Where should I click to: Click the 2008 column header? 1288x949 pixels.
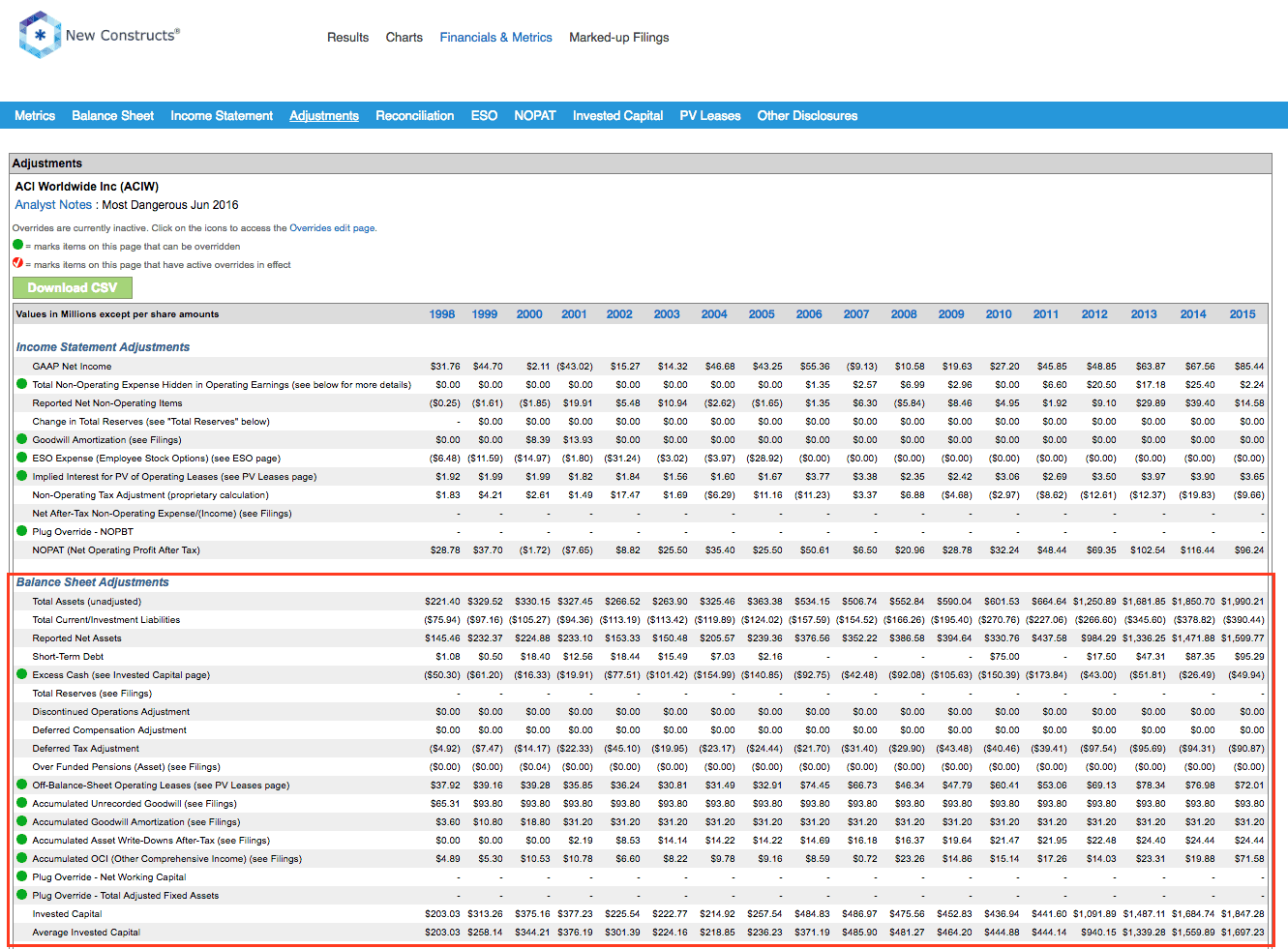(904, 314)
